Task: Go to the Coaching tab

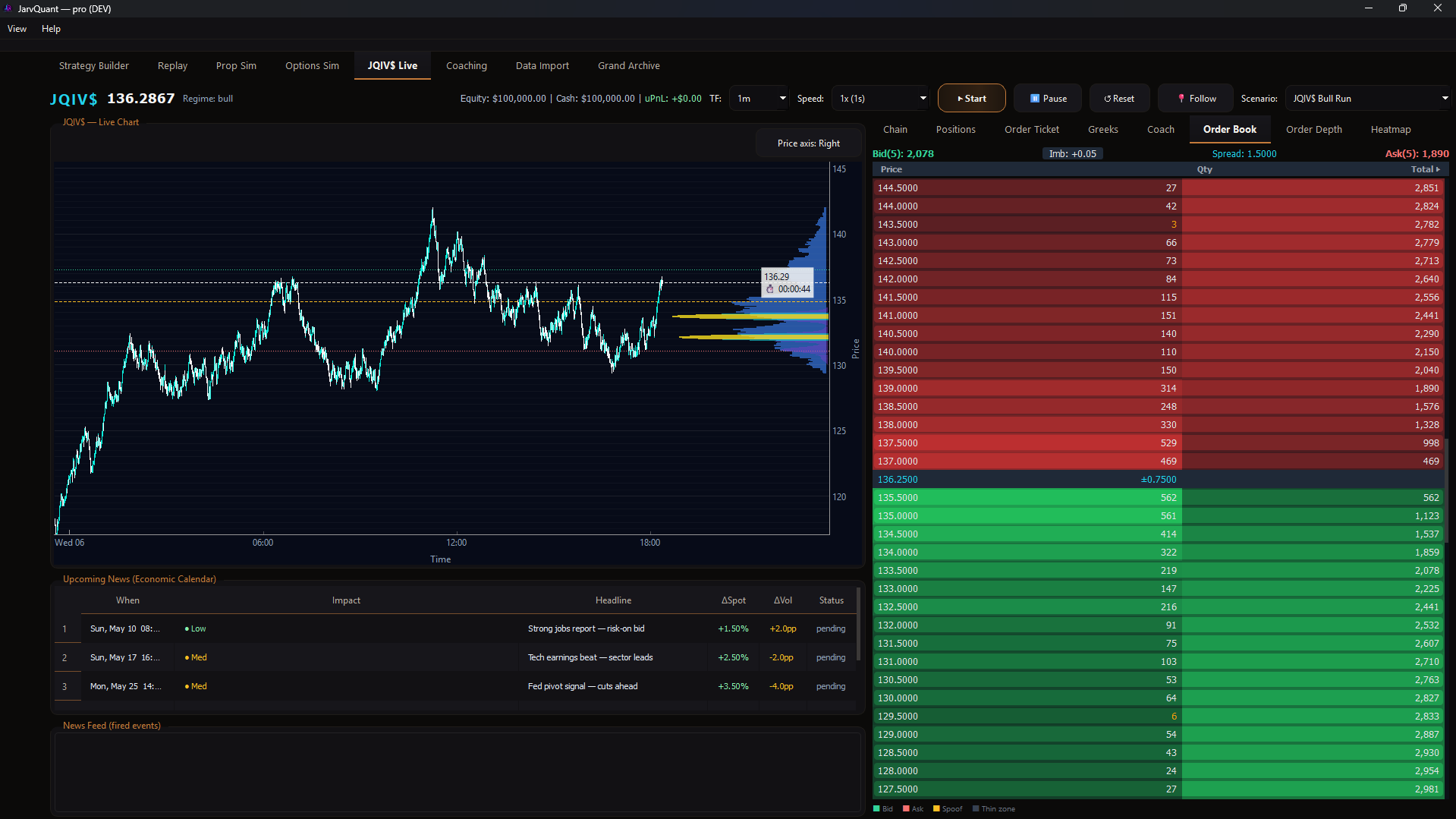Action: pos(467,66)
